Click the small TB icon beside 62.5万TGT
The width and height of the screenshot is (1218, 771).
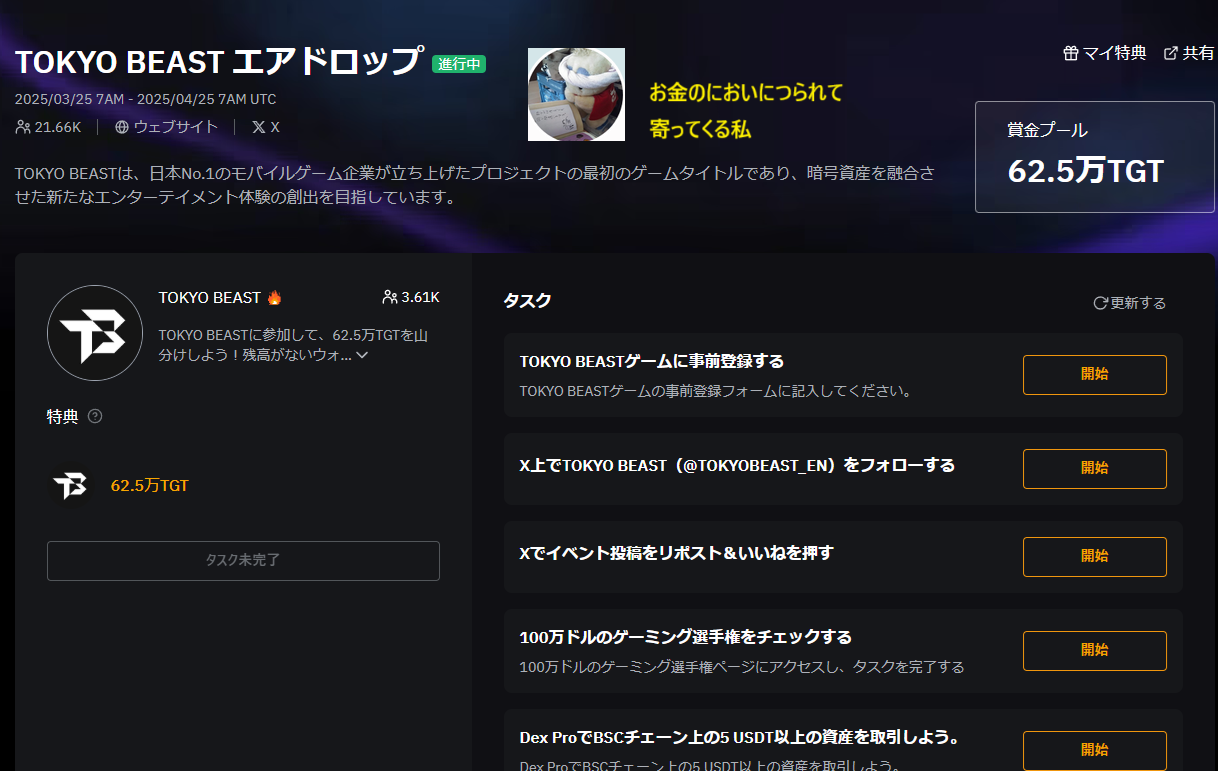tap(70, 486)
